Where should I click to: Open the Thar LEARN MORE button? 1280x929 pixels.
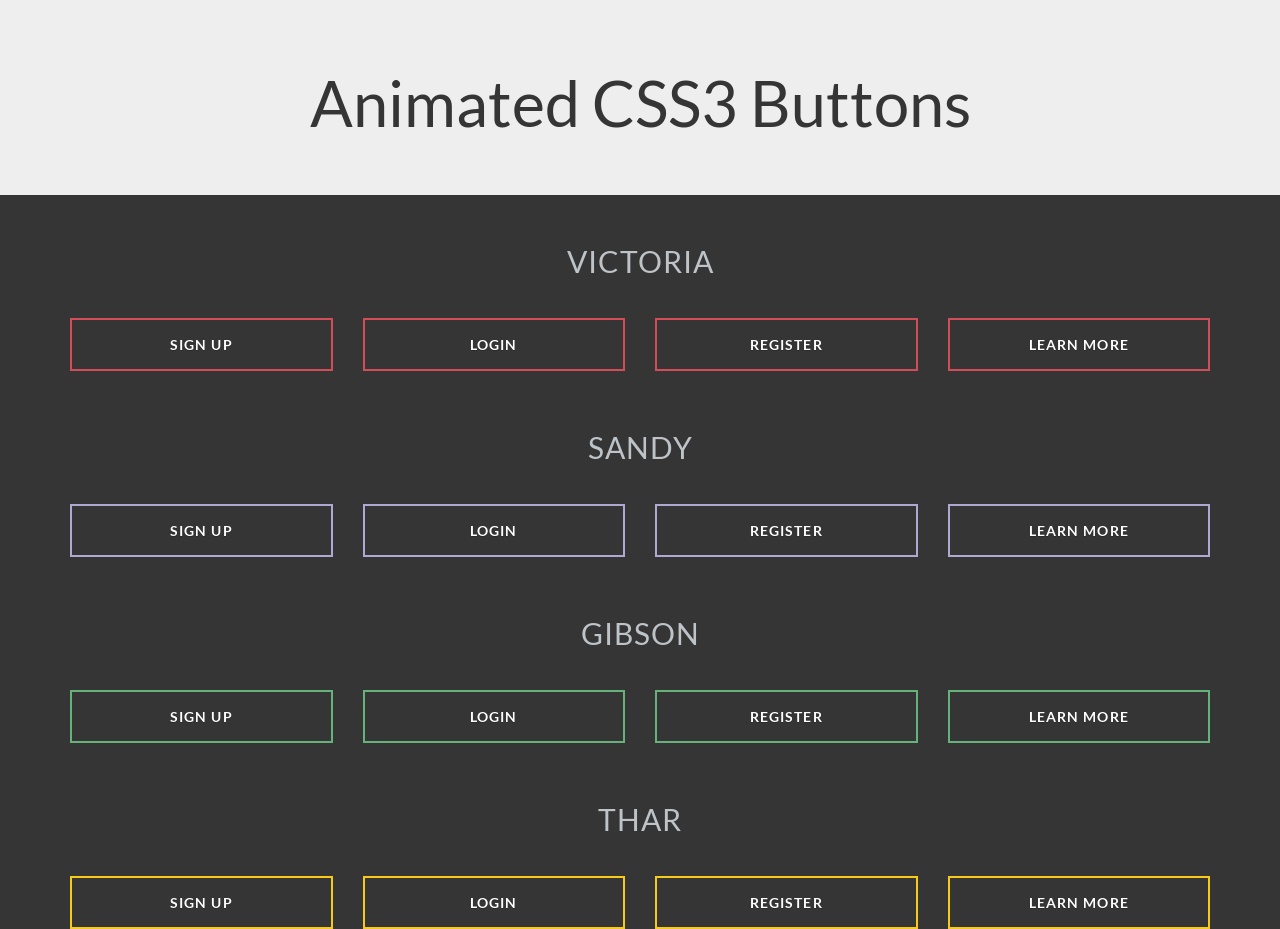pyautogui.click(x=1079, y=902)
